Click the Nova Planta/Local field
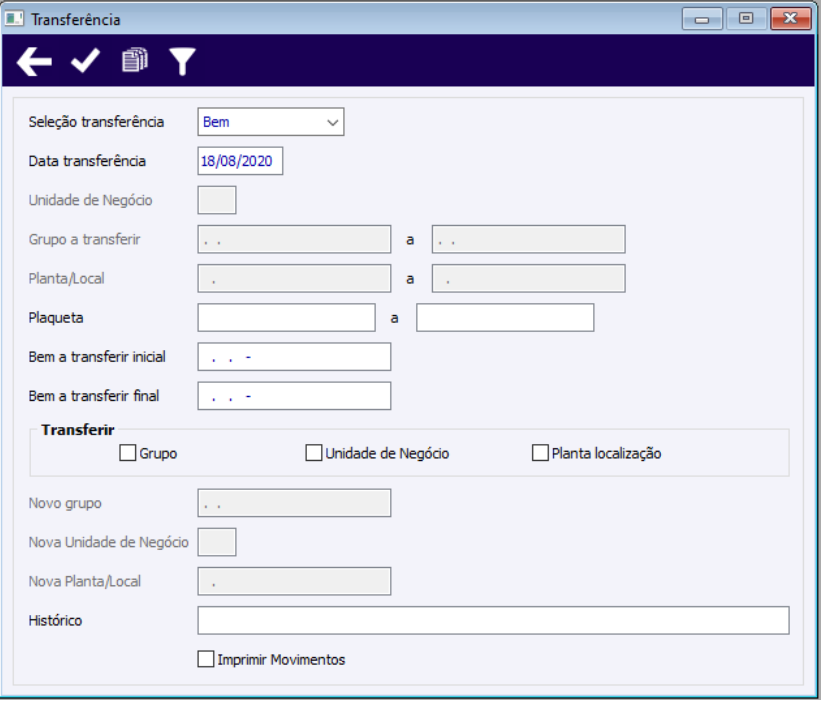The image size is (821, 701). 294,582
